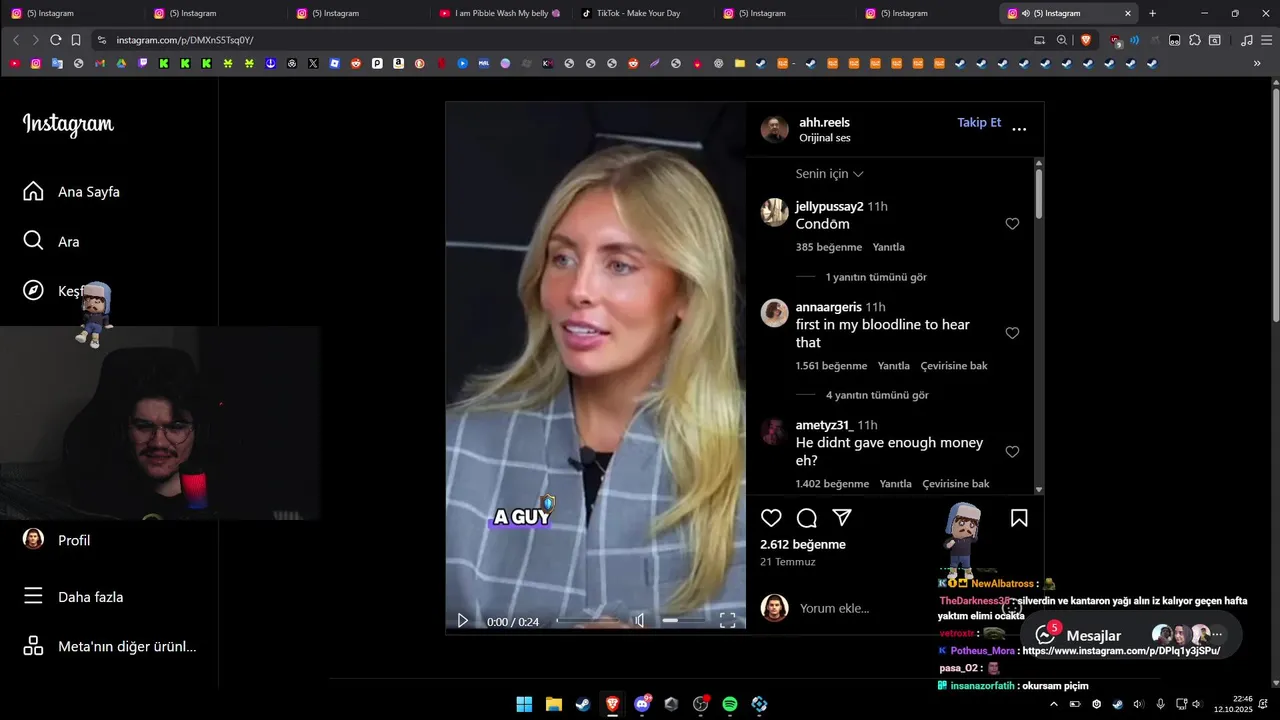Like annaargeris's comment
The width and height of the screenshot is (1280, 720).
[1012, 333]
